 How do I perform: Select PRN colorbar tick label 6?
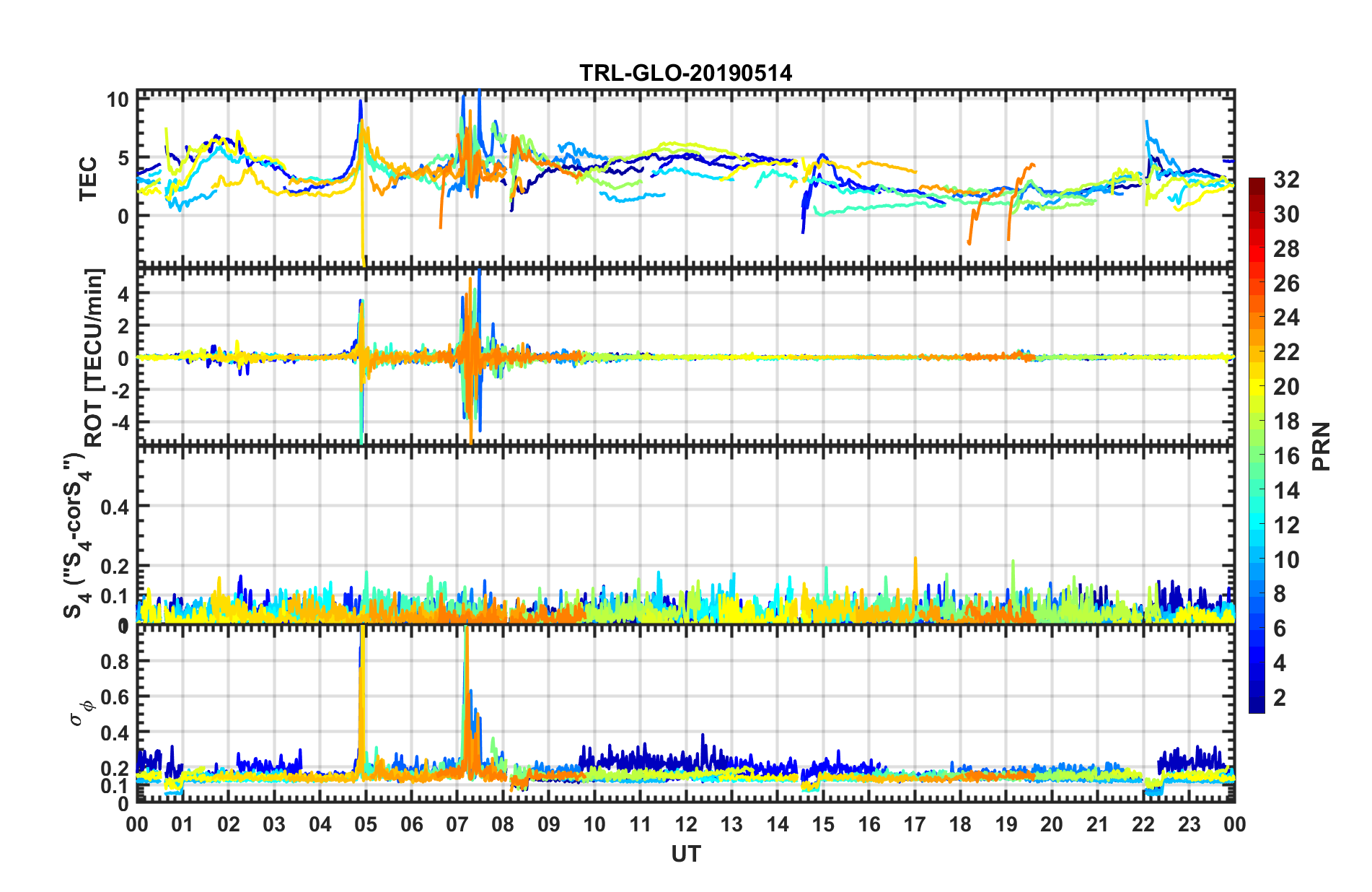pos(1280,629)
